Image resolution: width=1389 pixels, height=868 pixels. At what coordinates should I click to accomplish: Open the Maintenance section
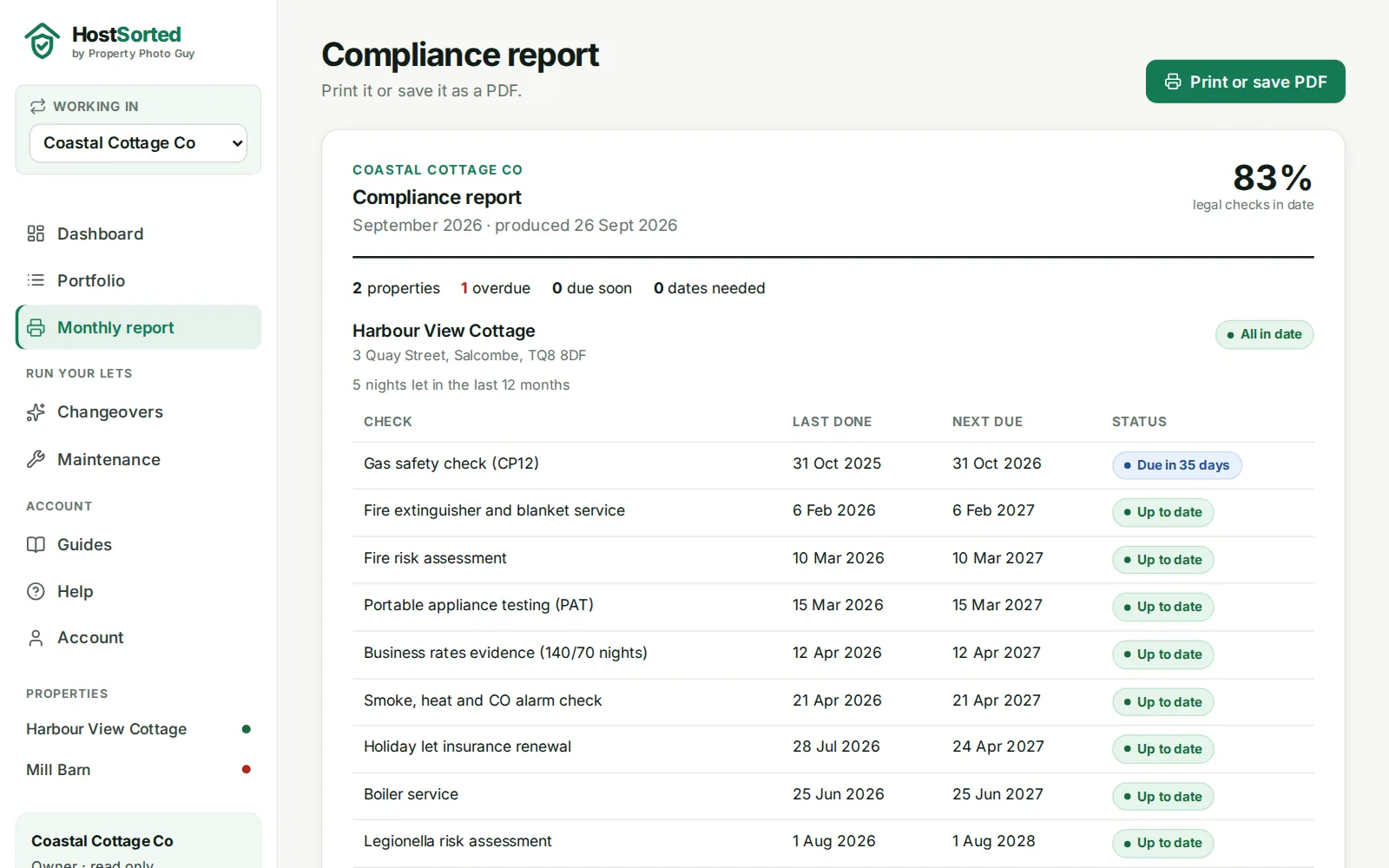[138, 459]
